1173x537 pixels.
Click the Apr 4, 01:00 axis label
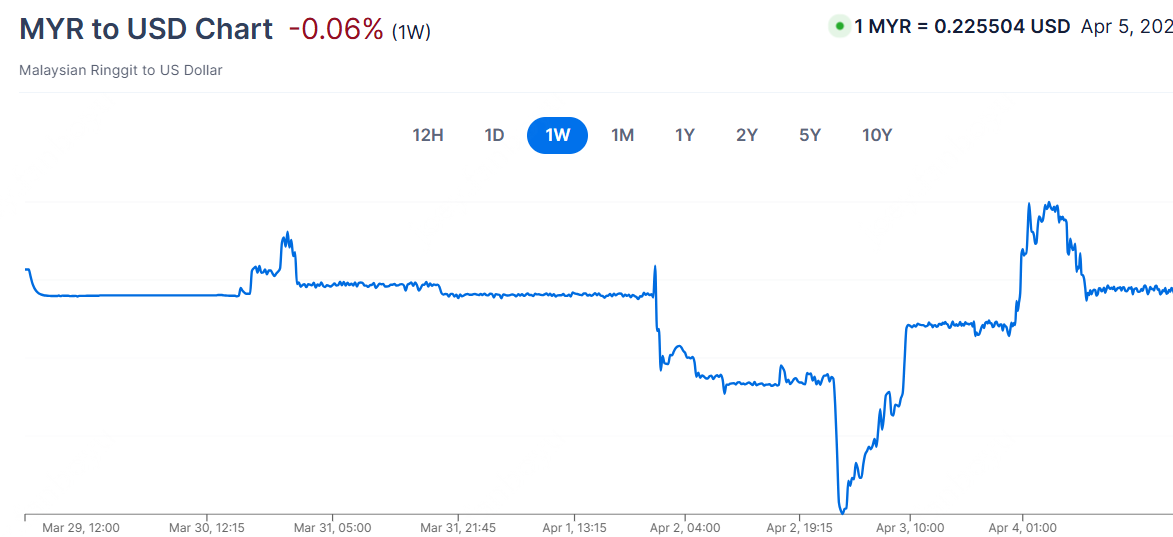1022,527
